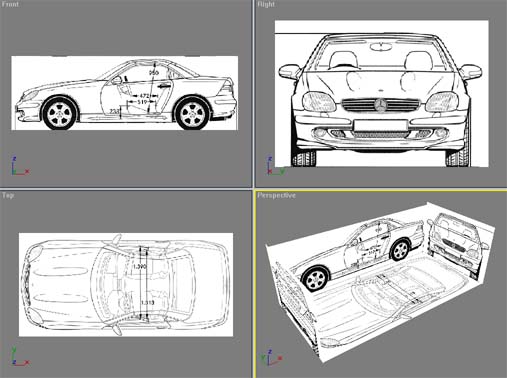Click the Mercedes star emblem on the grille
The image size is (507, 378).
coord(380,105)
